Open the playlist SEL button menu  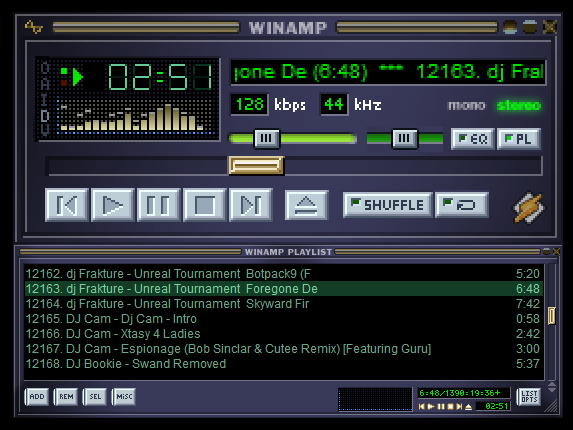click(x=95, y=397)
